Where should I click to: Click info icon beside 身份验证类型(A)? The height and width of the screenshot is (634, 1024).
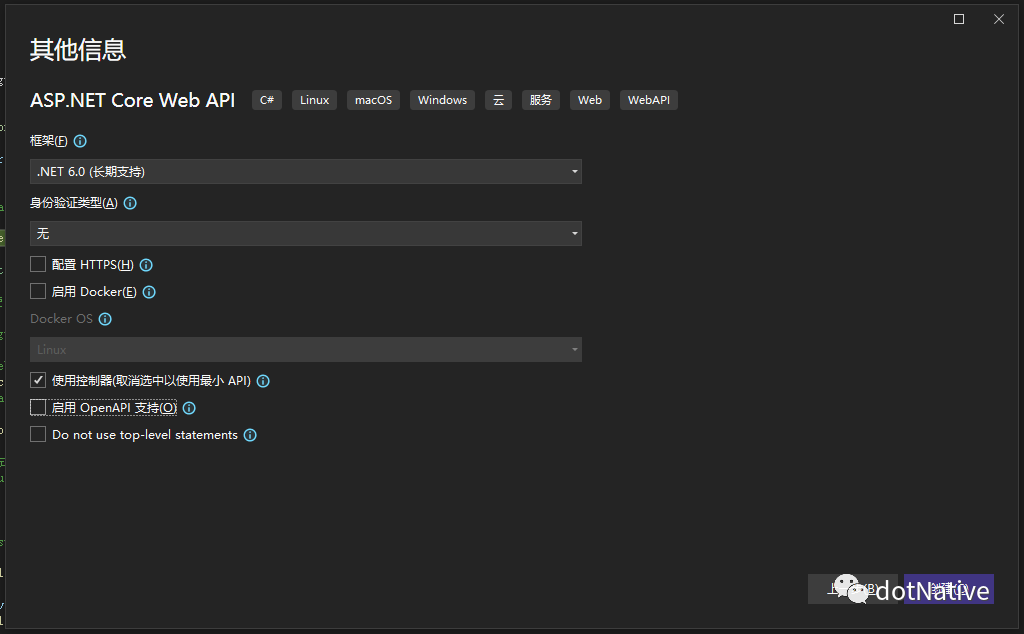[x=130, y=203]
